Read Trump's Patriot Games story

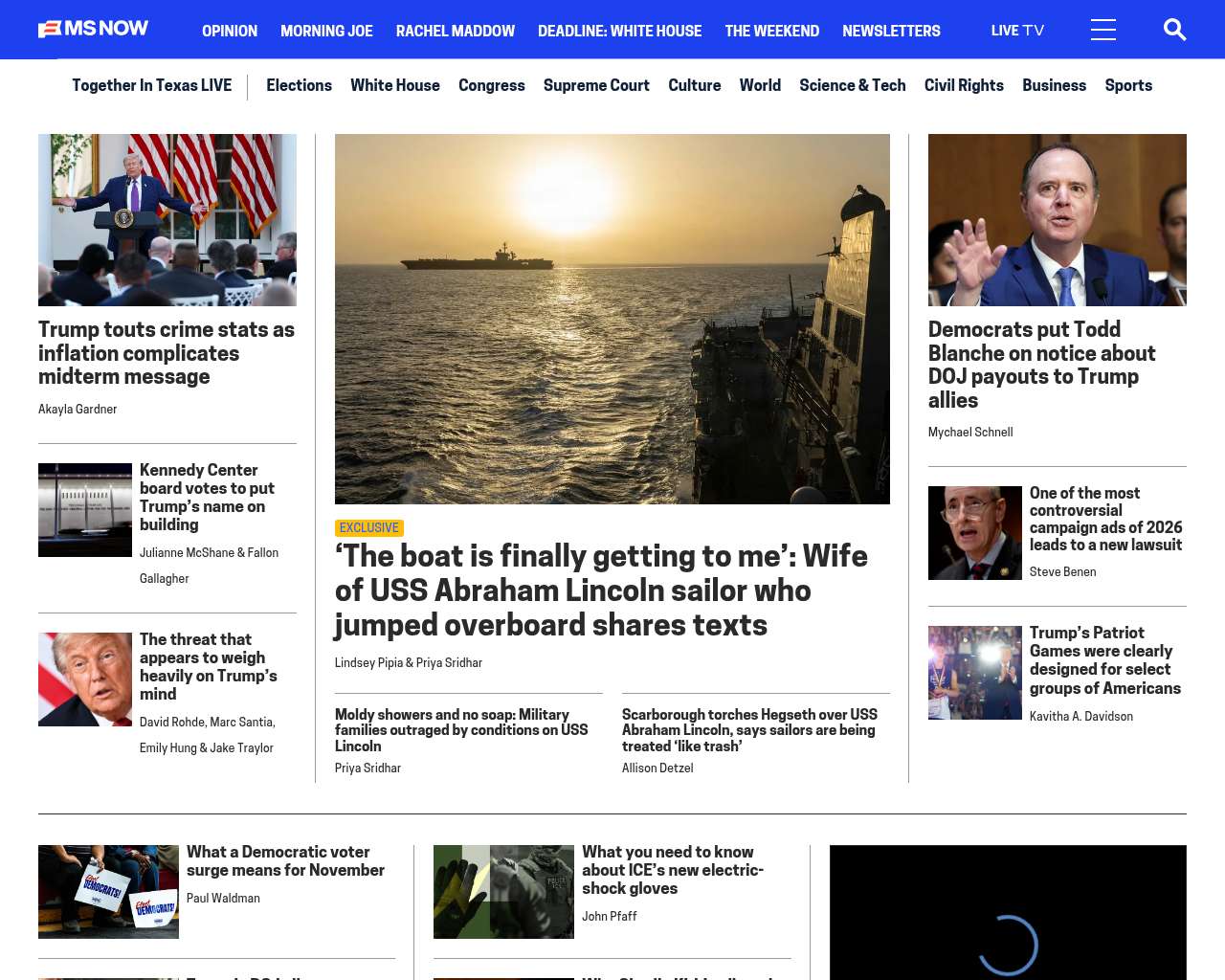click(x=1105, y=660)
